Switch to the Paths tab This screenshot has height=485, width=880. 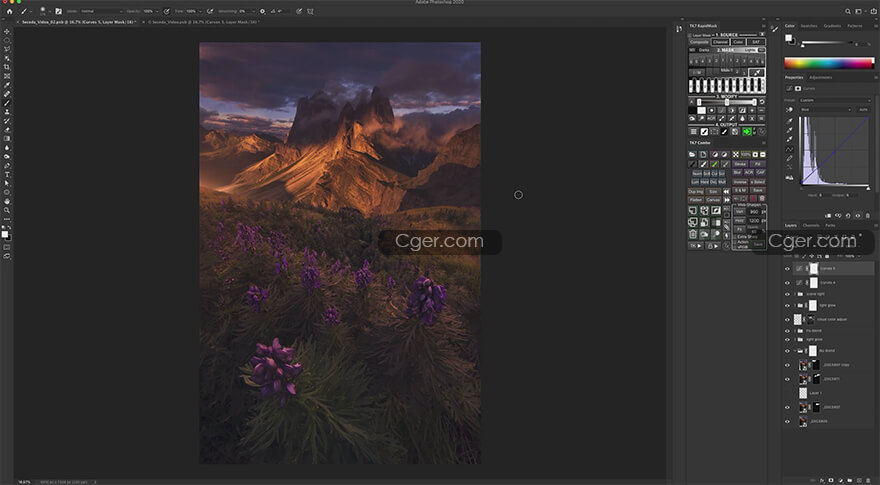830,225
